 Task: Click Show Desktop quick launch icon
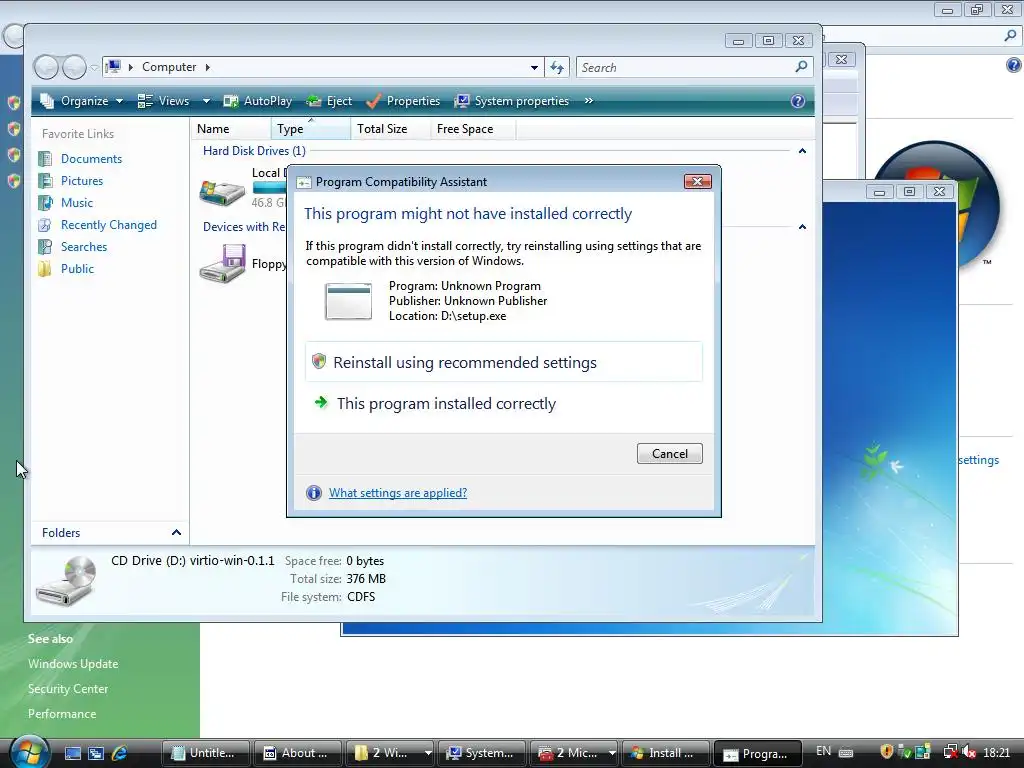pos(72,753)
